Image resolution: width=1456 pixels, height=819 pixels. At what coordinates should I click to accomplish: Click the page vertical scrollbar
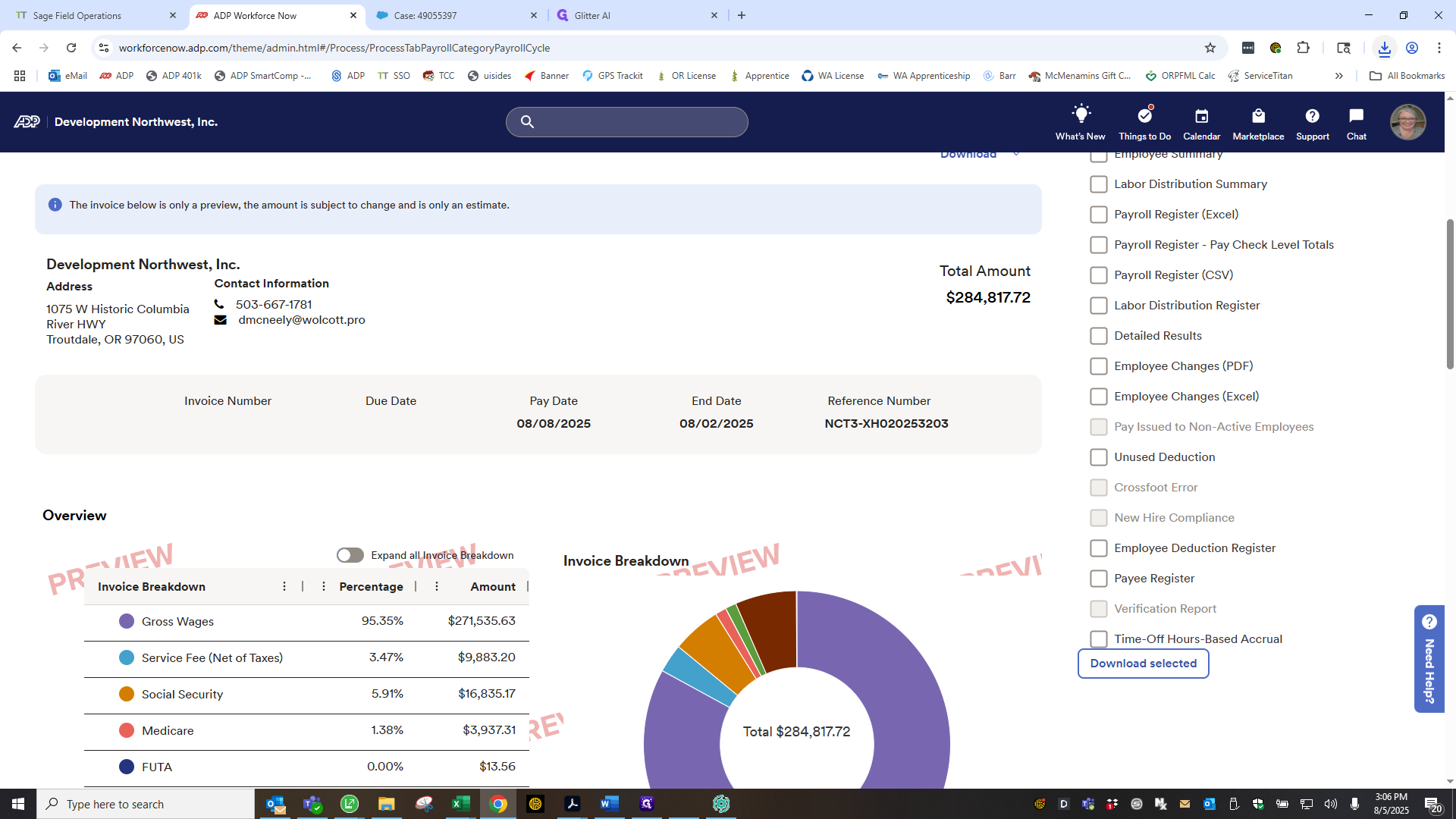pos(1450,294)
